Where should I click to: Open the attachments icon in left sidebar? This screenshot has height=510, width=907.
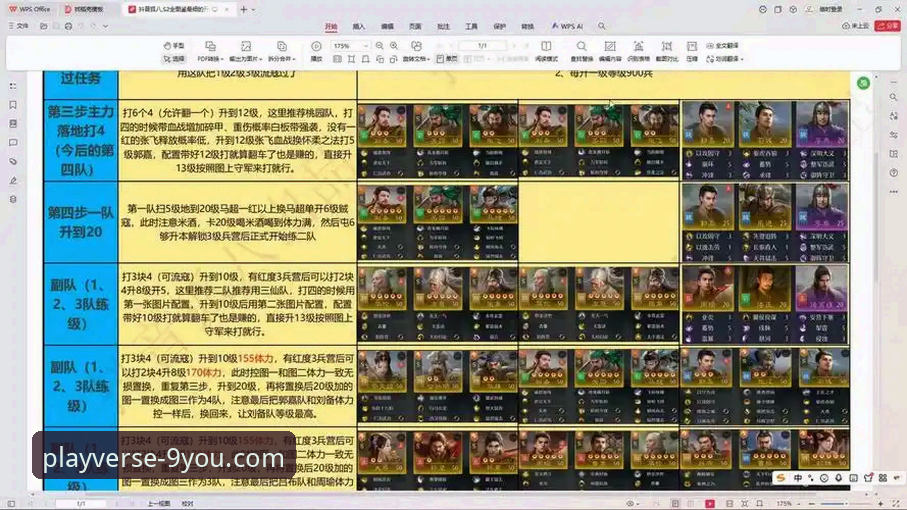[13, 162]
